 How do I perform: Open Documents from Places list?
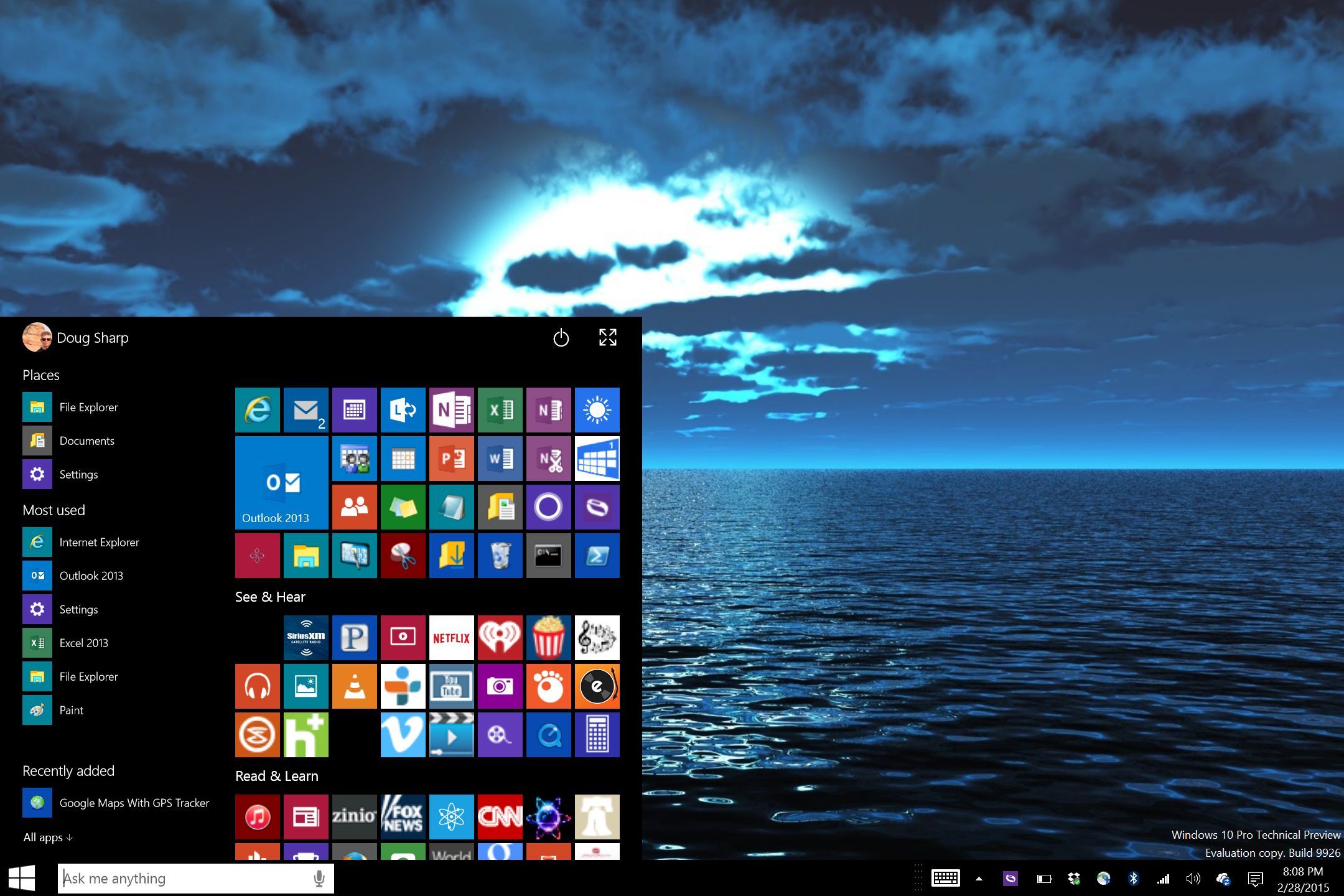[x=86, y=441]
